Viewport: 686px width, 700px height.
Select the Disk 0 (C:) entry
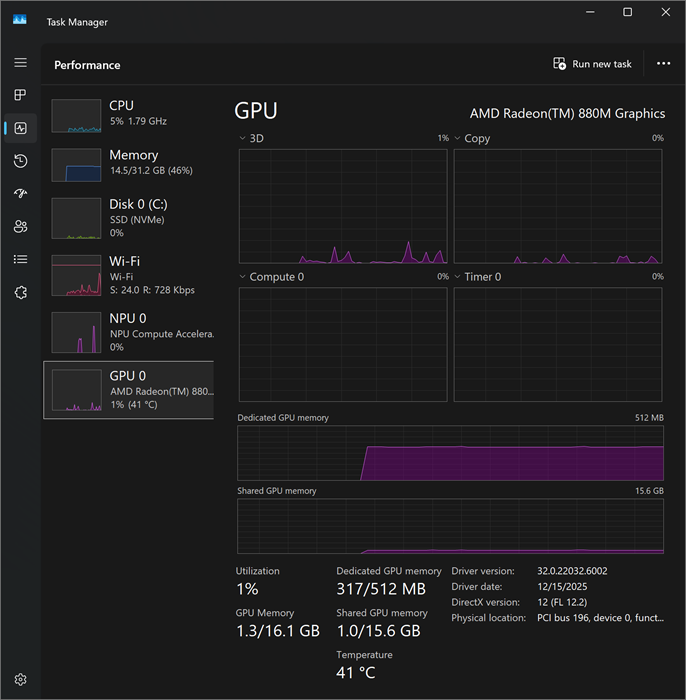click(x=129, y=218)
